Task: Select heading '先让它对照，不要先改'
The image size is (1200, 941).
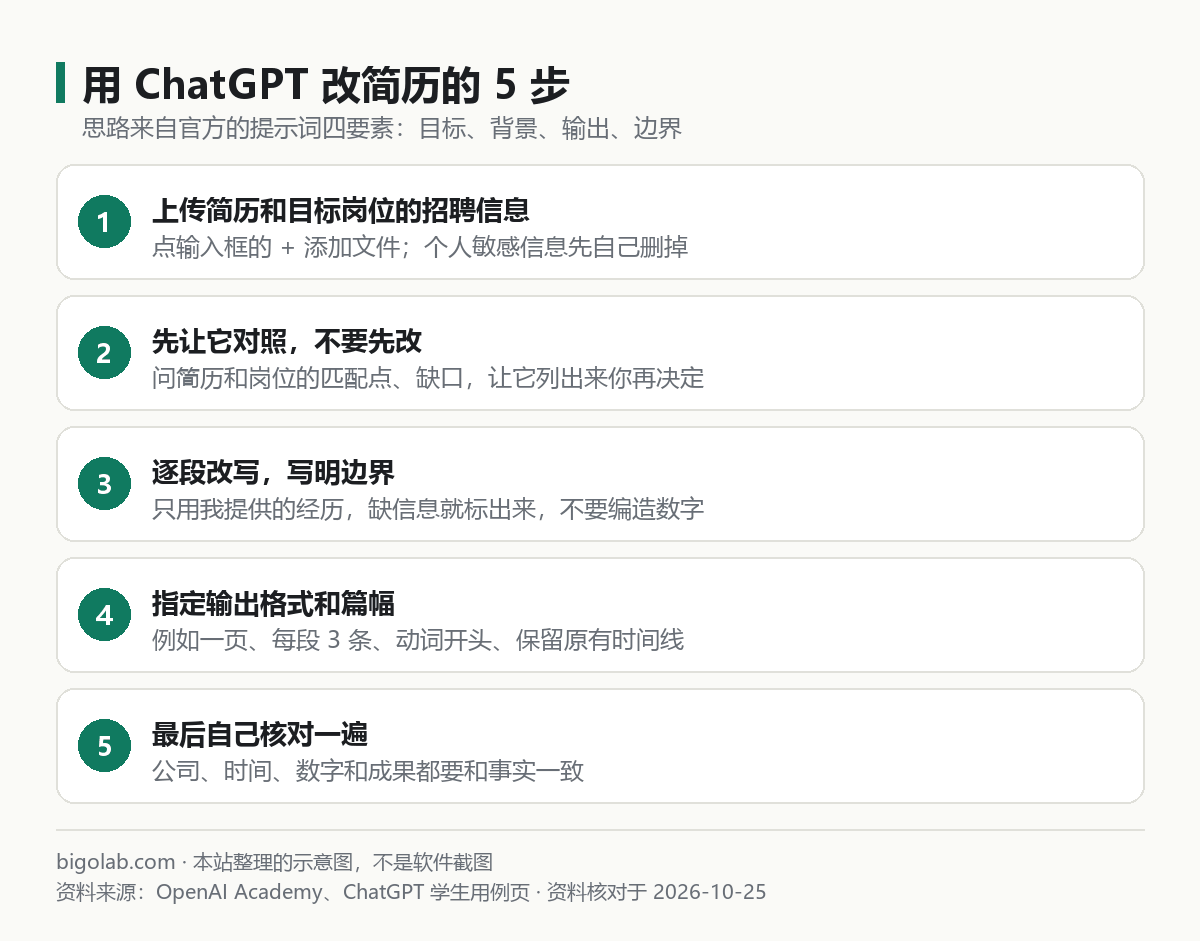Action: click(287, 342)
